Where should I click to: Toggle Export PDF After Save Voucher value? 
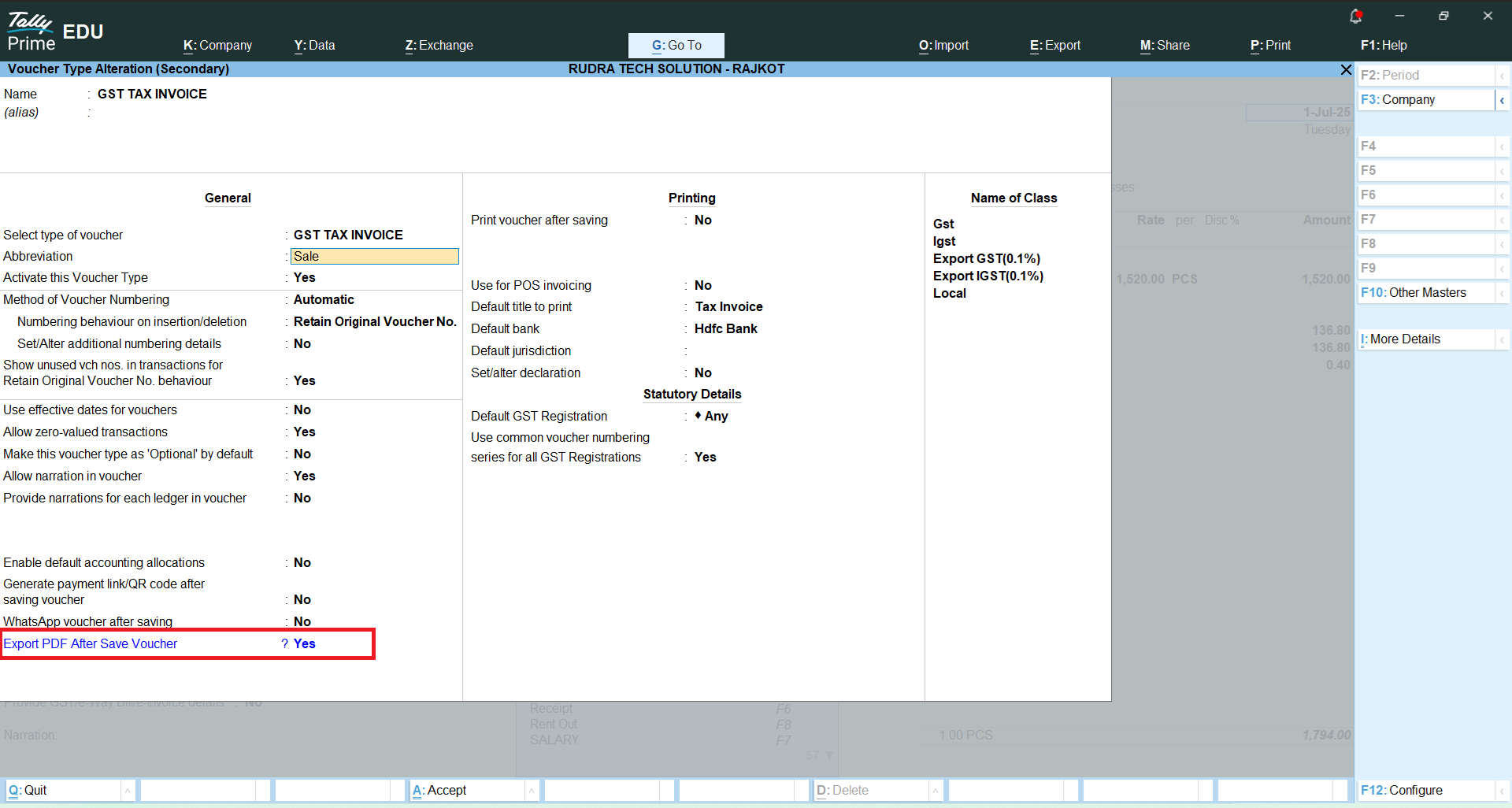click(305, 643)
